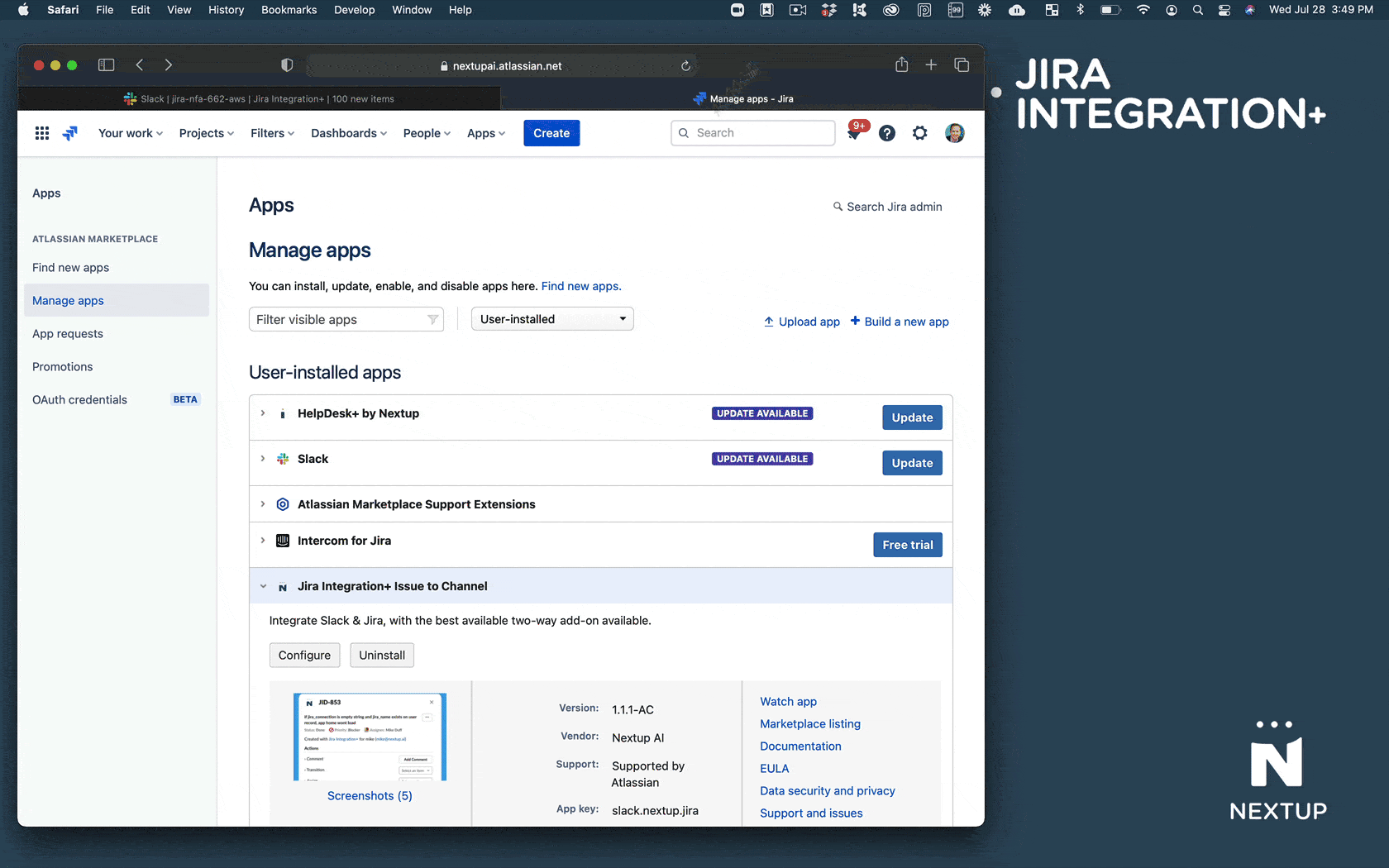Open the Jira settings gear icon

[920, 133]
